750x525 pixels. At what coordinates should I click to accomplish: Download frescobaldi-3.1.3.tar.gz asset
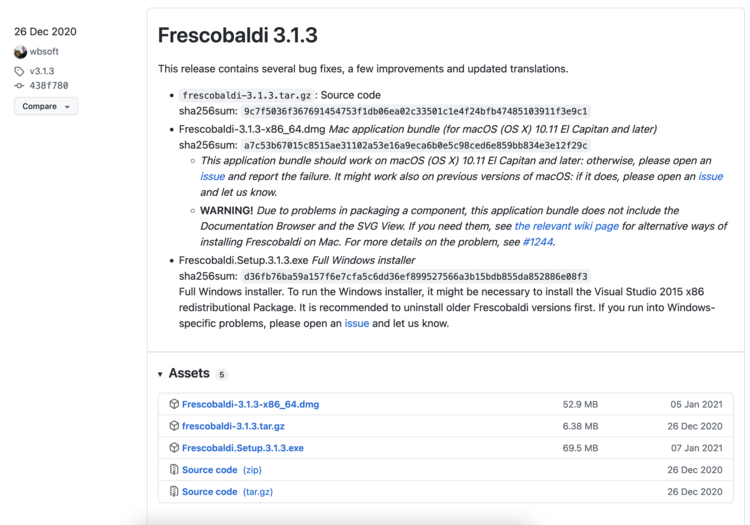coord(233,426)
